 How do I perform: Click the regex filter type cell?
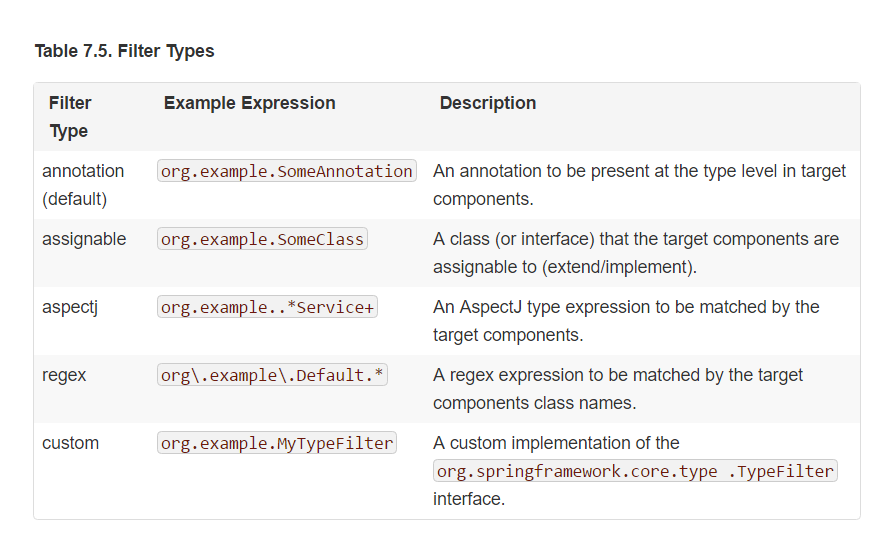tap(64, 375)
